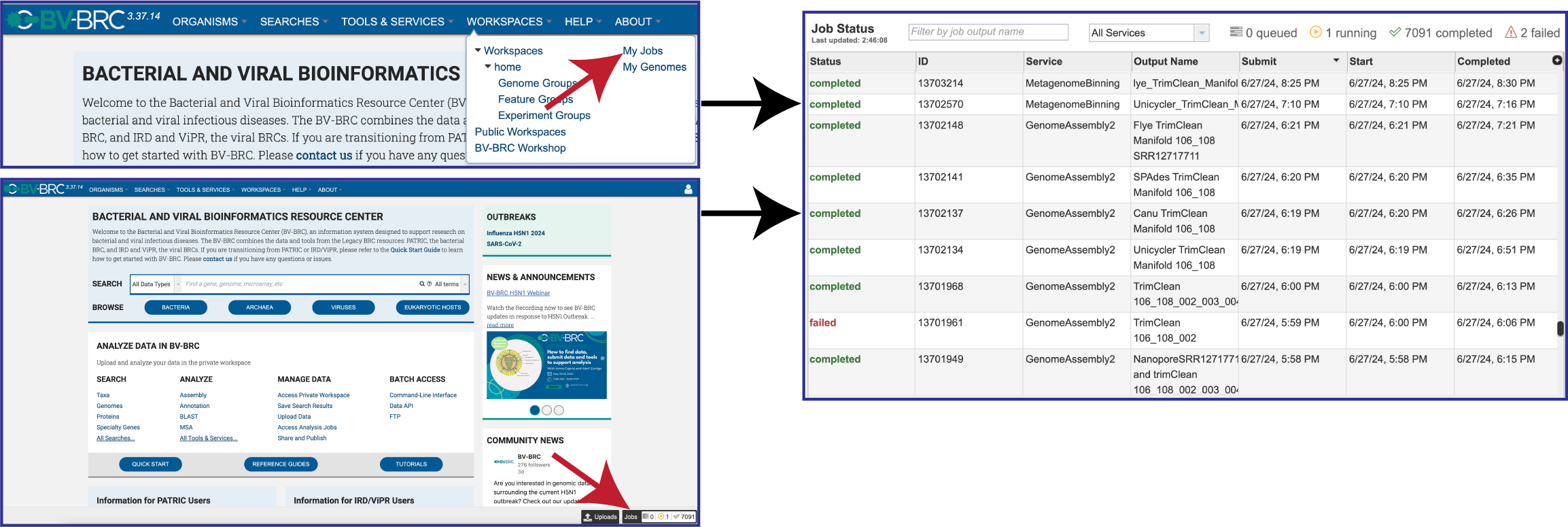This screenshot has height=527, width=1568.
Task: Click the completed checkmark icon showing 7091 in status bar
Action: click(x=677, y=517)
